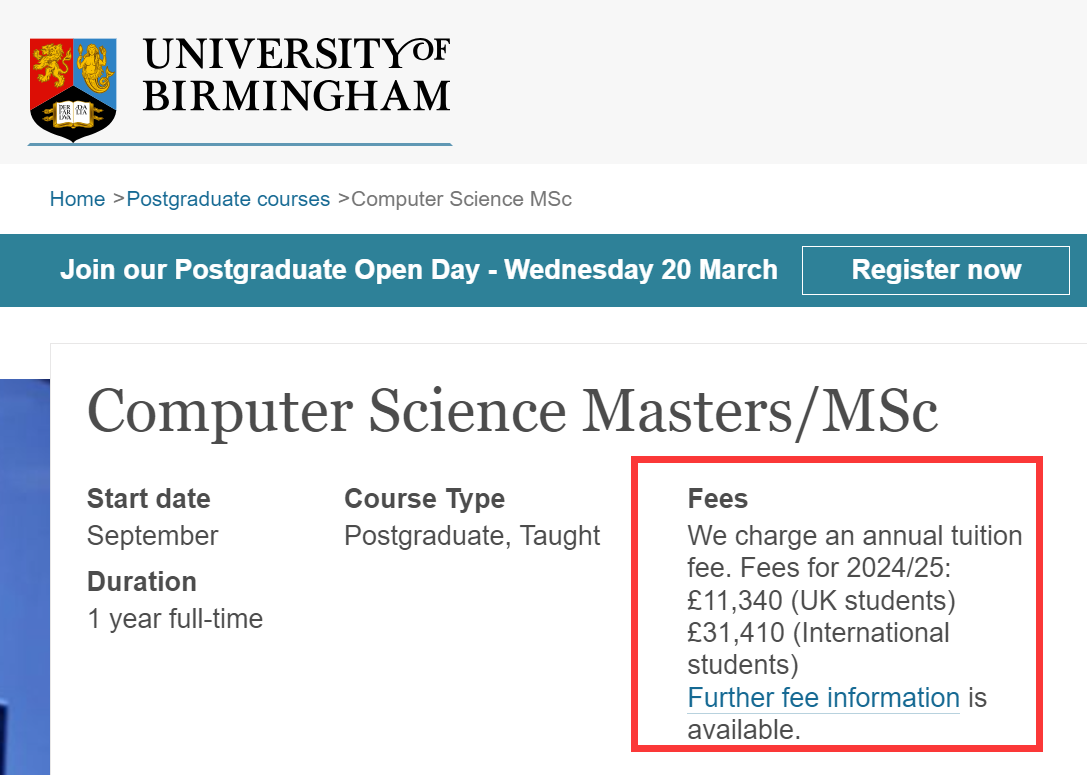Click the Register now button
This screenshot has width=1087, height=775.
click(x=936, y=270)
